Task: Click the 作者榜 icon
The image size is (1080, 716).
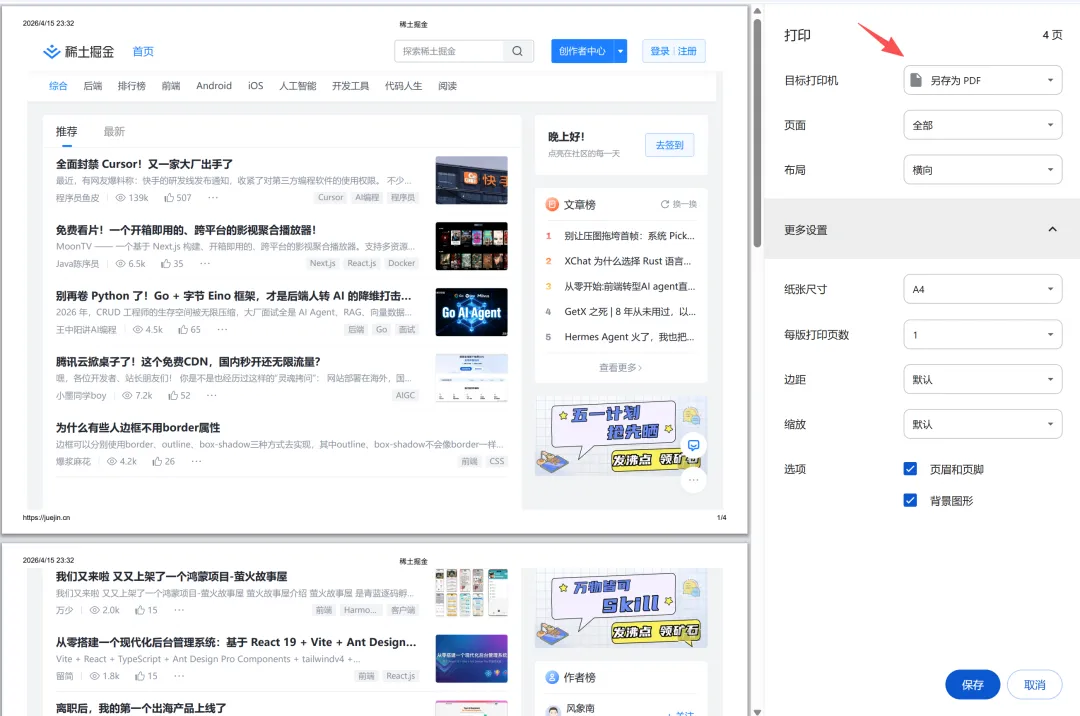Action: click(x=552, y=677)
